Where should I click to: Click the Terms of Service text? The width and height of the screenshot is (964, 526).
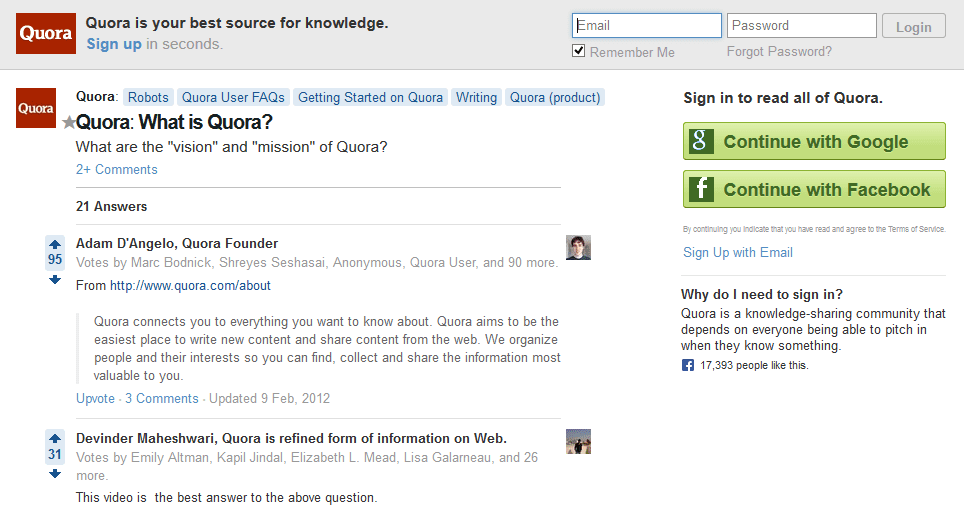(916, 229)
